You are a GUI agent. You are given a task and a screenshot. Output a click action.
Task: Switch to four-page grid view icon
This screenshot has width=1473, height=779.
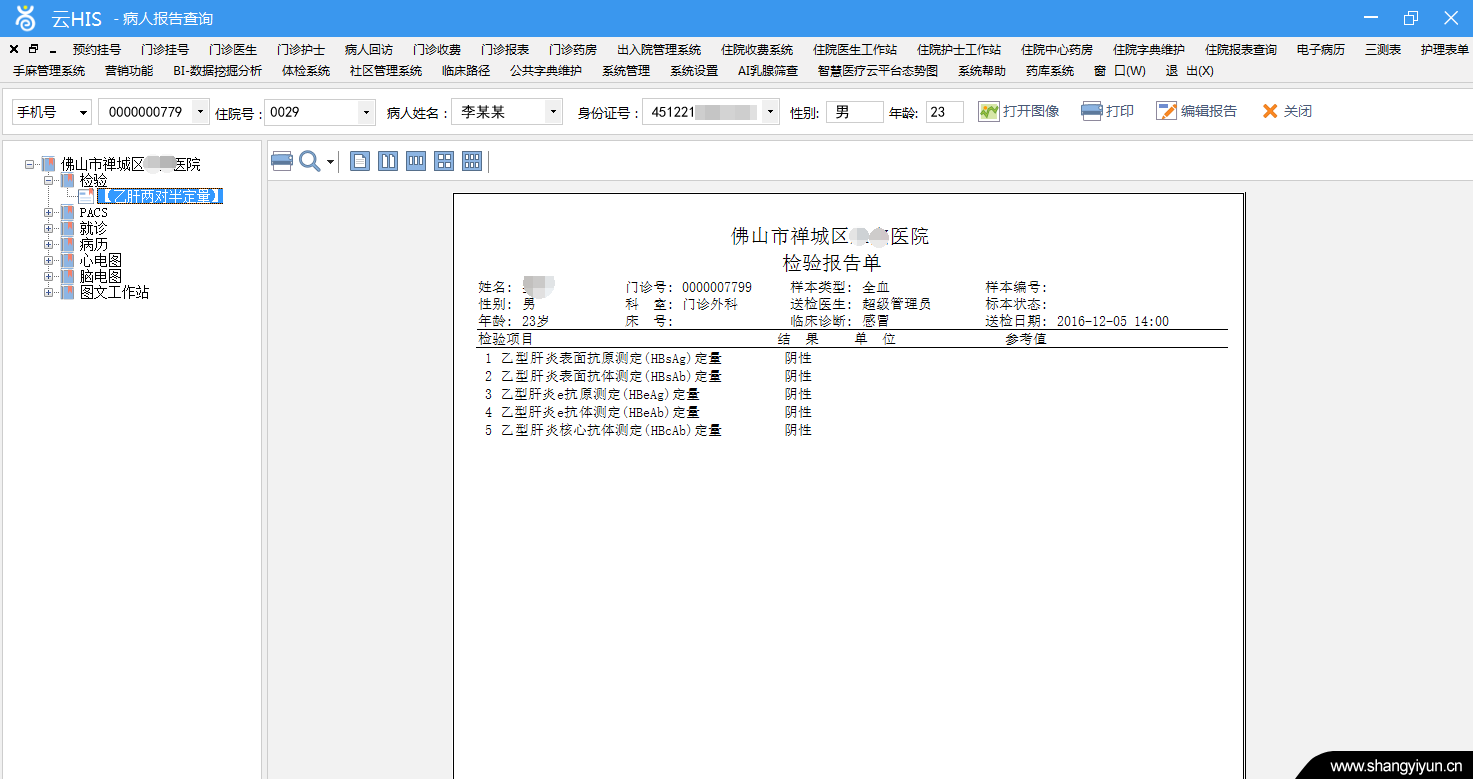(444, 161)
